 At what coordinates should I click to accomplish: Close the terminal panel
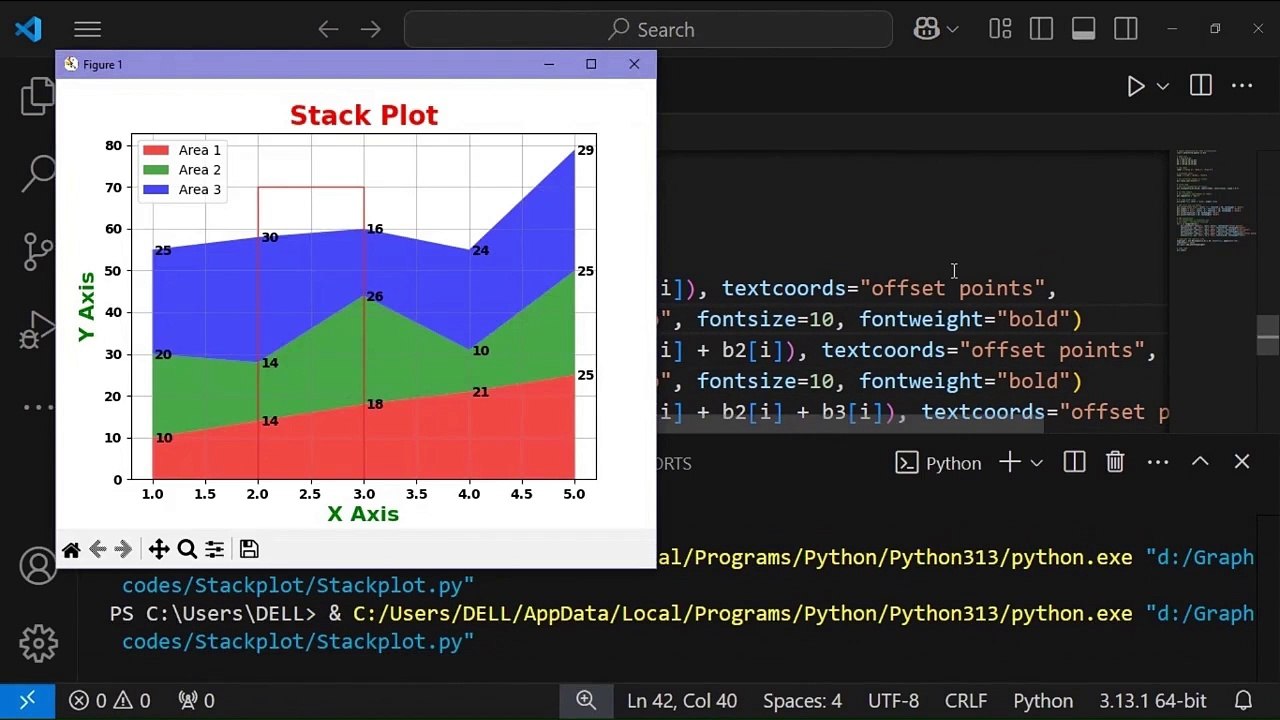(x=1242, y=462)
